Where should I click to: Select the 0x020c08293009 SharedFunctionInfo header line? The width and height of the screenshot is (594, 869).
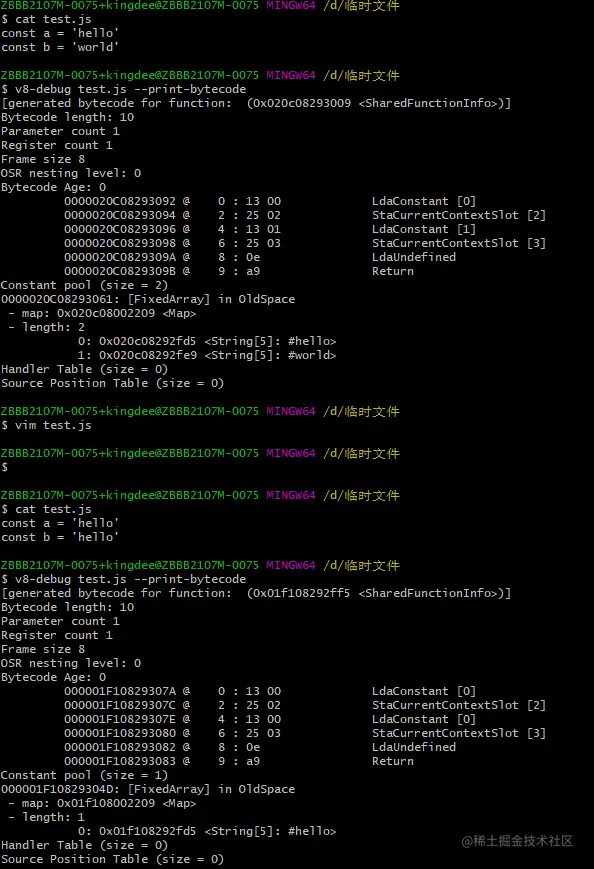pyautogui.click(x=256, y=103)
